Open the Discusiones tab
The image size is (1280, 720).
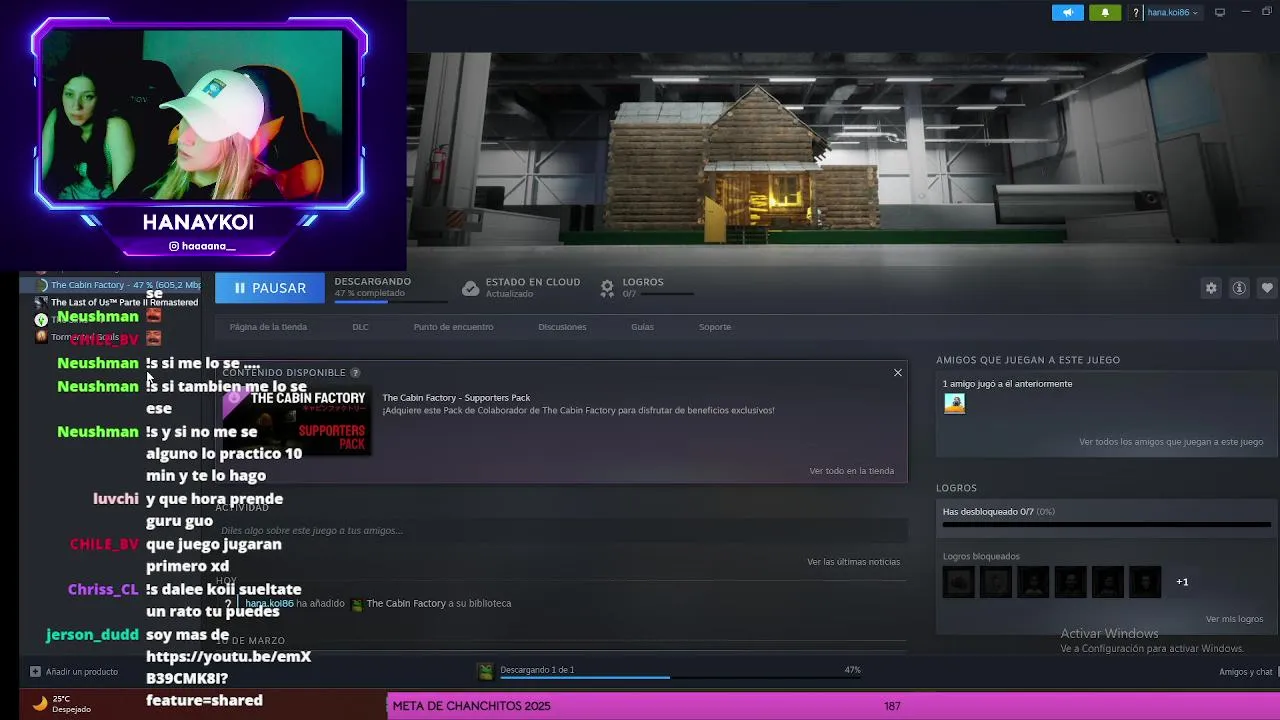coord(562,327)
